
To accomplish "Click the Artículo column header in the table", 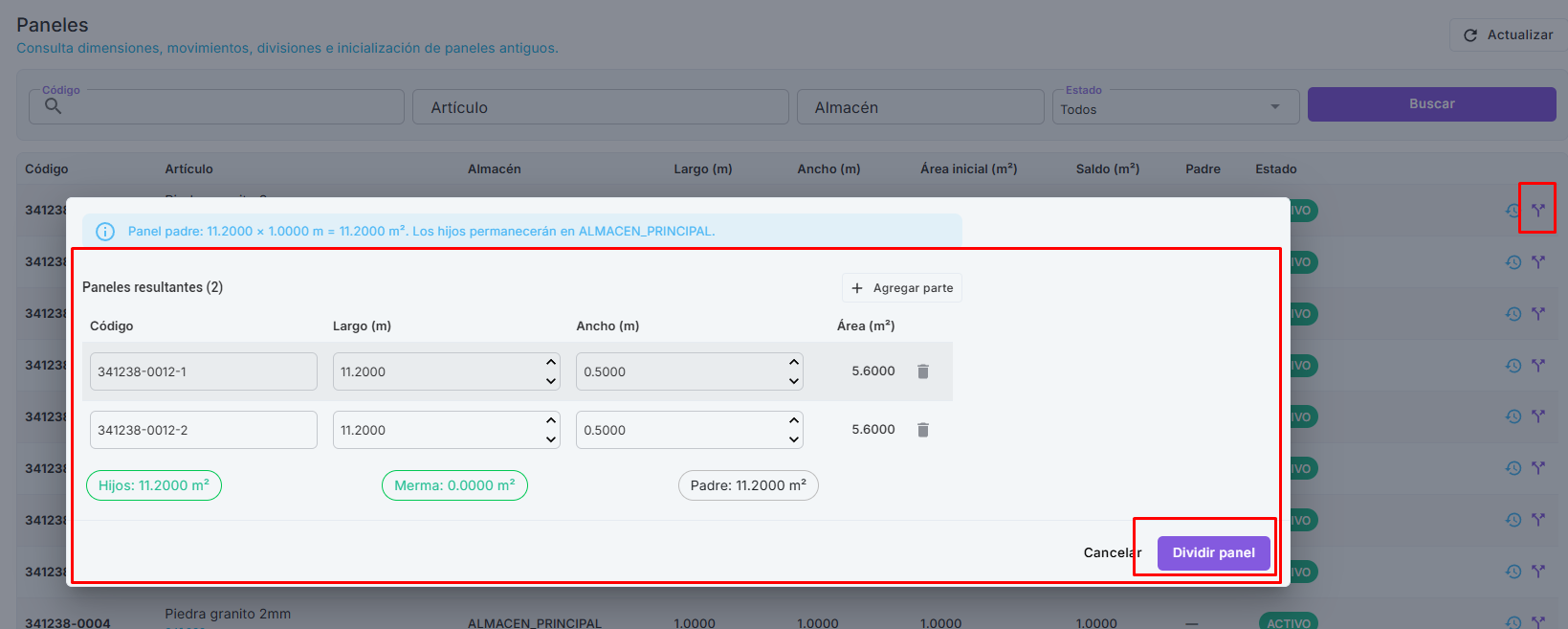I will tap(188, 169).
